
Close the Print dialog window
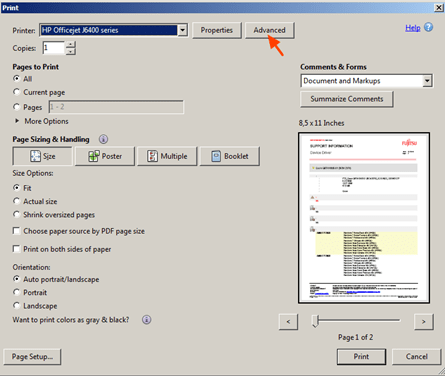439,8
